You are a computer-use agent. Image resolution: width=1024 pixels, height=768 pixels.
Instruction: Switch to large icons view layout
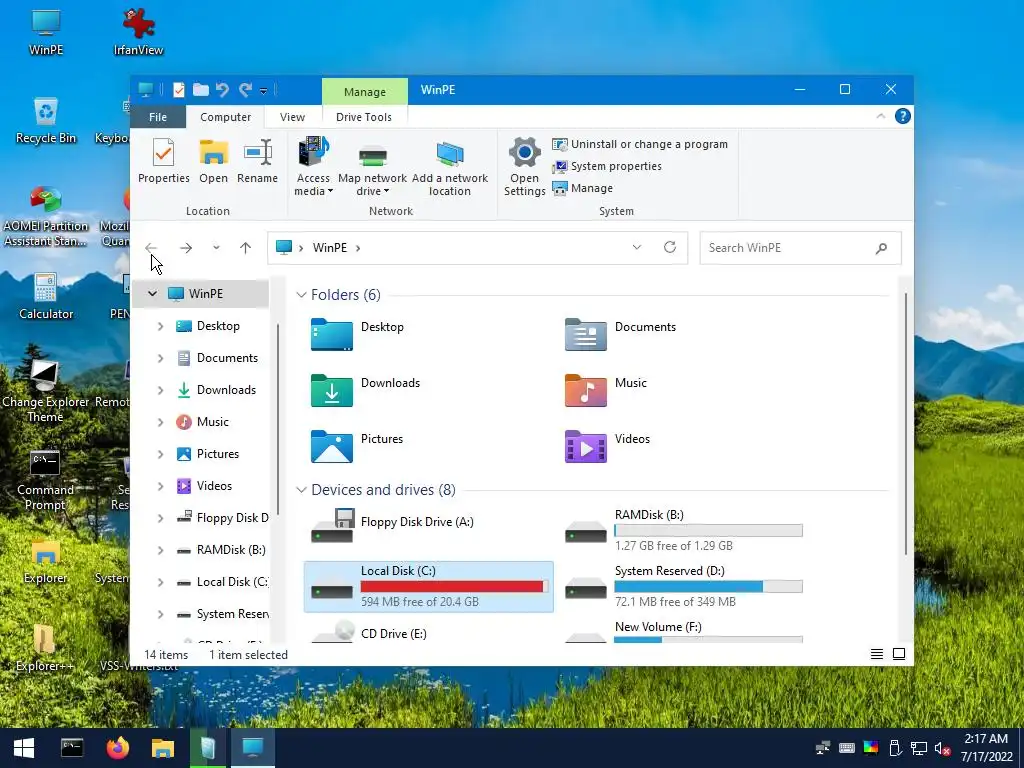click(x=899, y=654)
